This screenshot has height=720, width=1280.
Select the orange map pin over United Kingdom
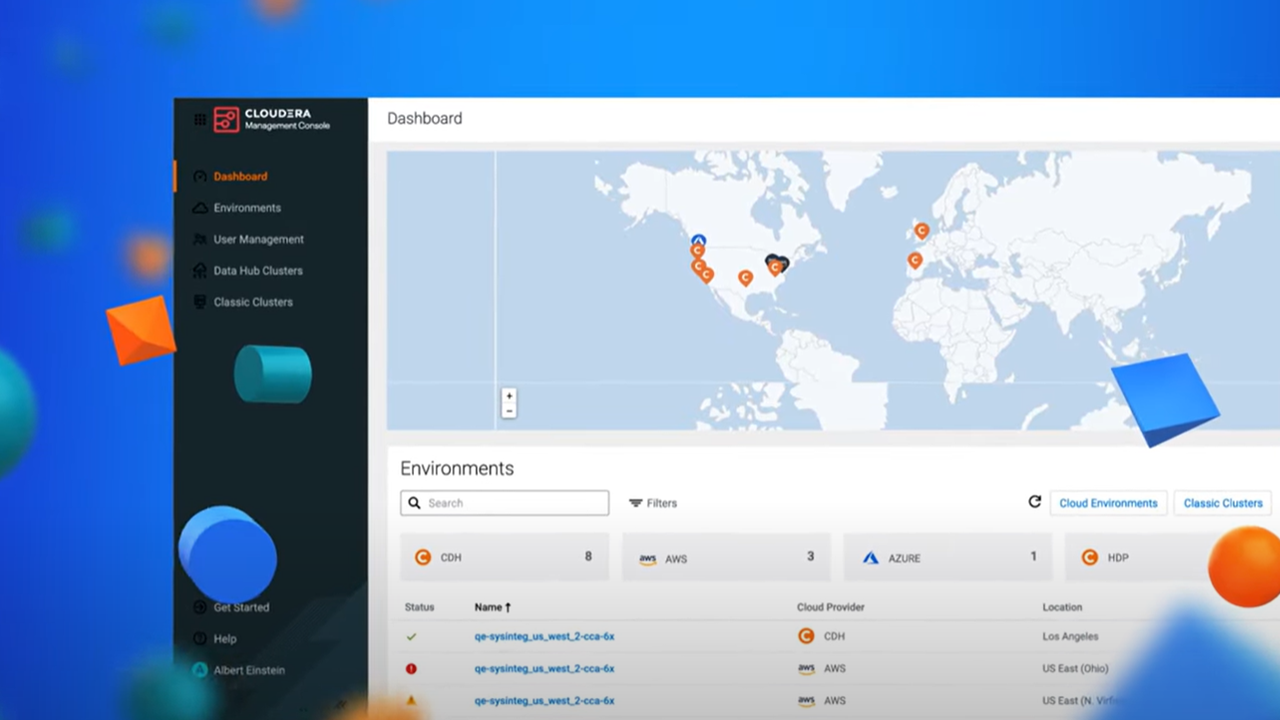(922, 231)
